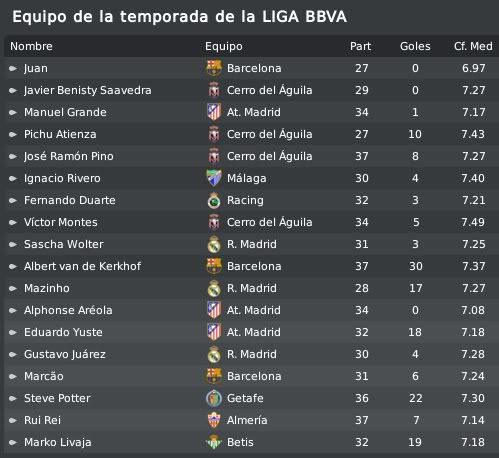
Task: Click the Getafe crest in Steve Potter's row
Action: [x=214, y=398]
